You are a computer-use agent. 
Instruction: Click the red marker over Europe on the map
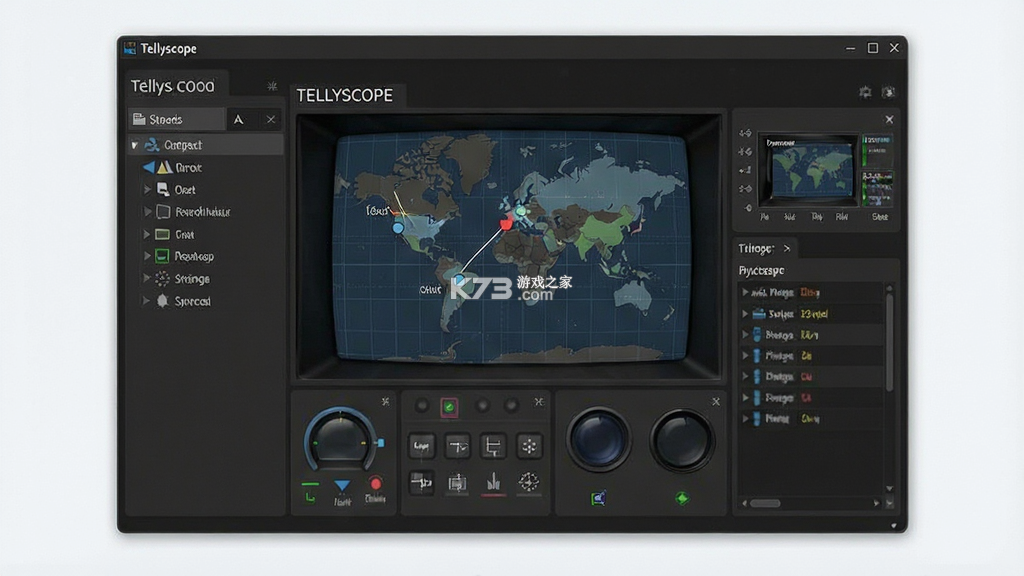point(506,224)
